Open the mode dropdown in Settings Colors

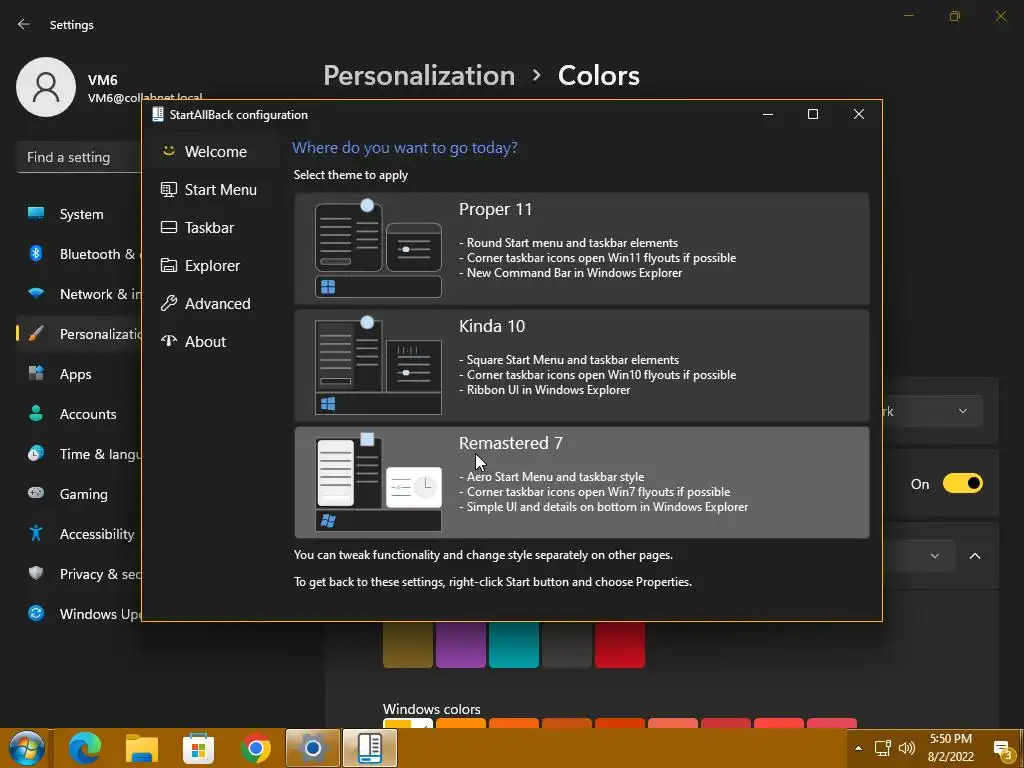[933, 411]
